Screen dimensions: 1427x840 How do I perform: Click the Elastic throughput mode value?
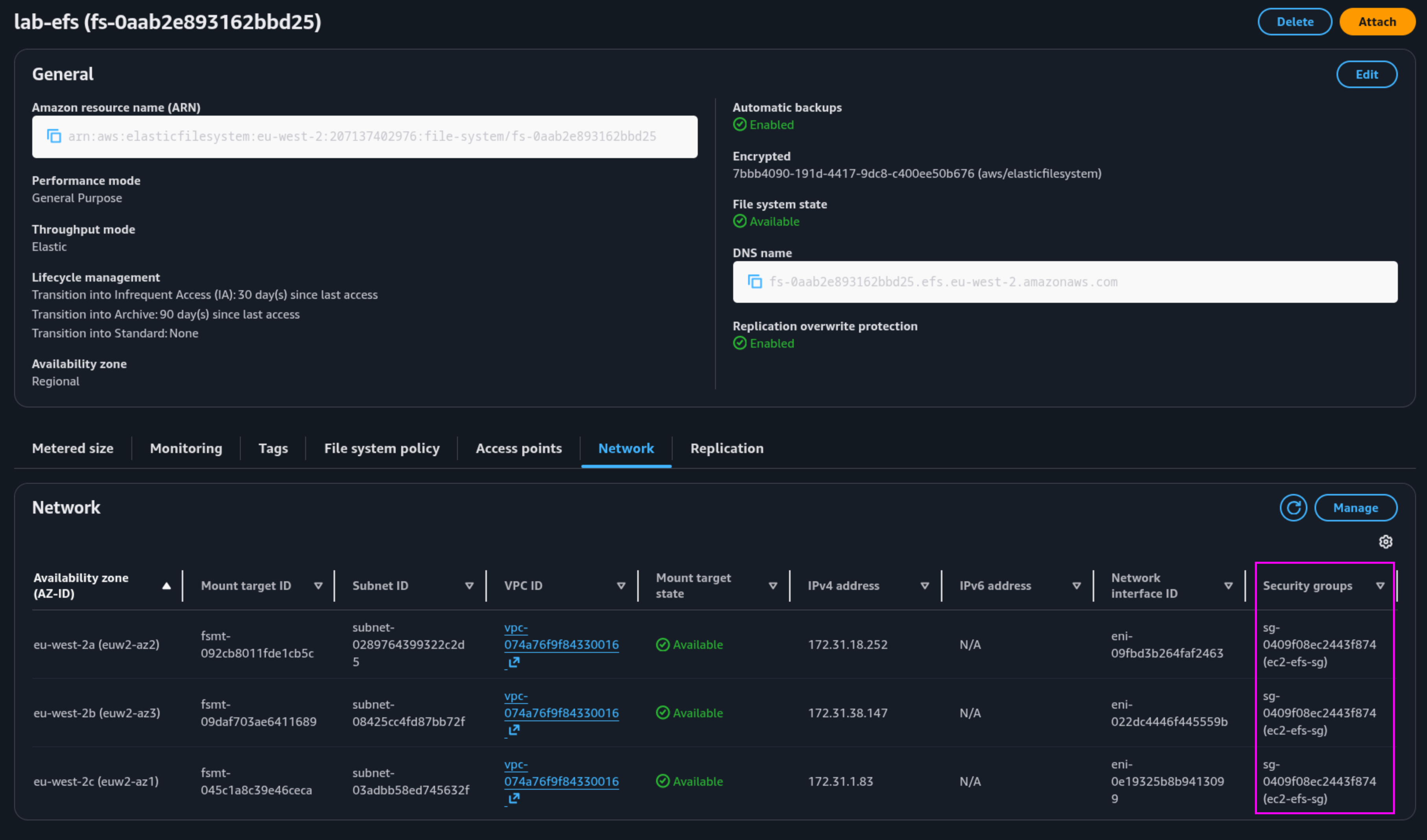click(49, 246)
